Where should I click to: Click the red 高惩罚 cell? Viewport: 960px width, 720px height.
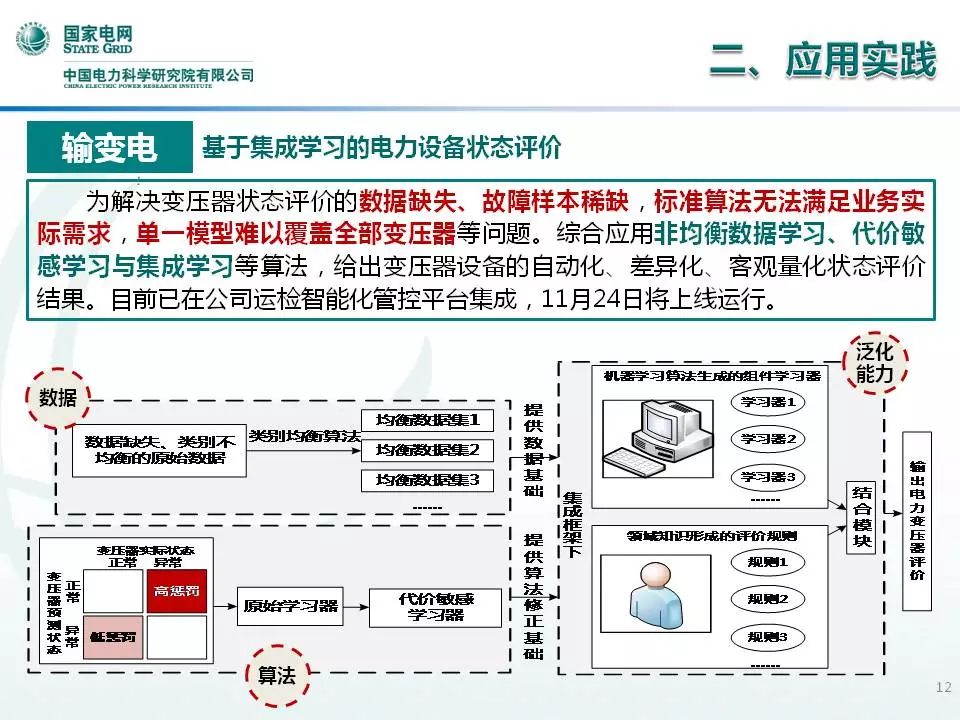[x=176, y=590]
